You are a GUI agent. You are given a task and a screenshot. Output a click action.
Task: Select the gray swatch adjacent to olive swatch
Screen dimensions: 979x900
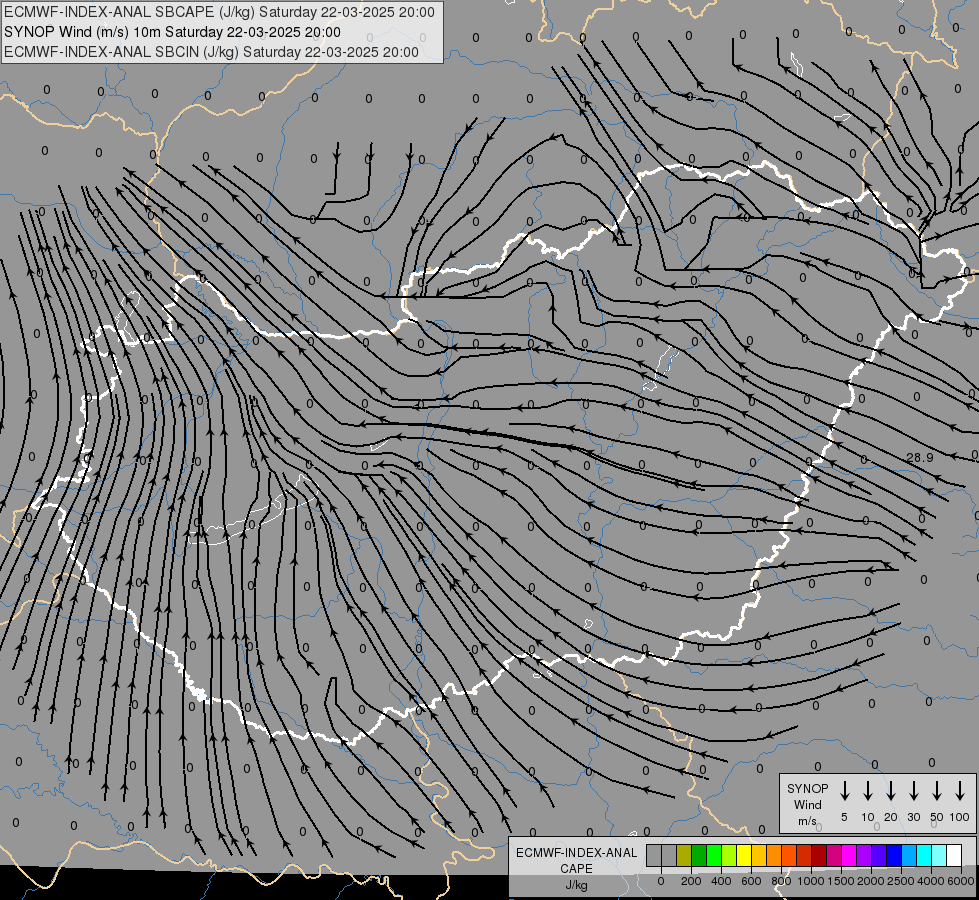tap(669, 855)
